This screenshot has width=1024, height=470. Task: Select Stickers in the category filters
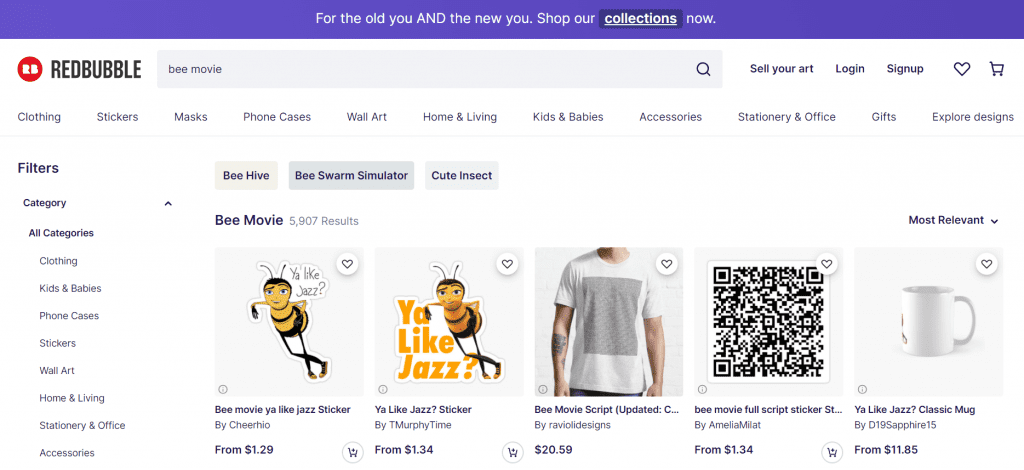[58, 343]
